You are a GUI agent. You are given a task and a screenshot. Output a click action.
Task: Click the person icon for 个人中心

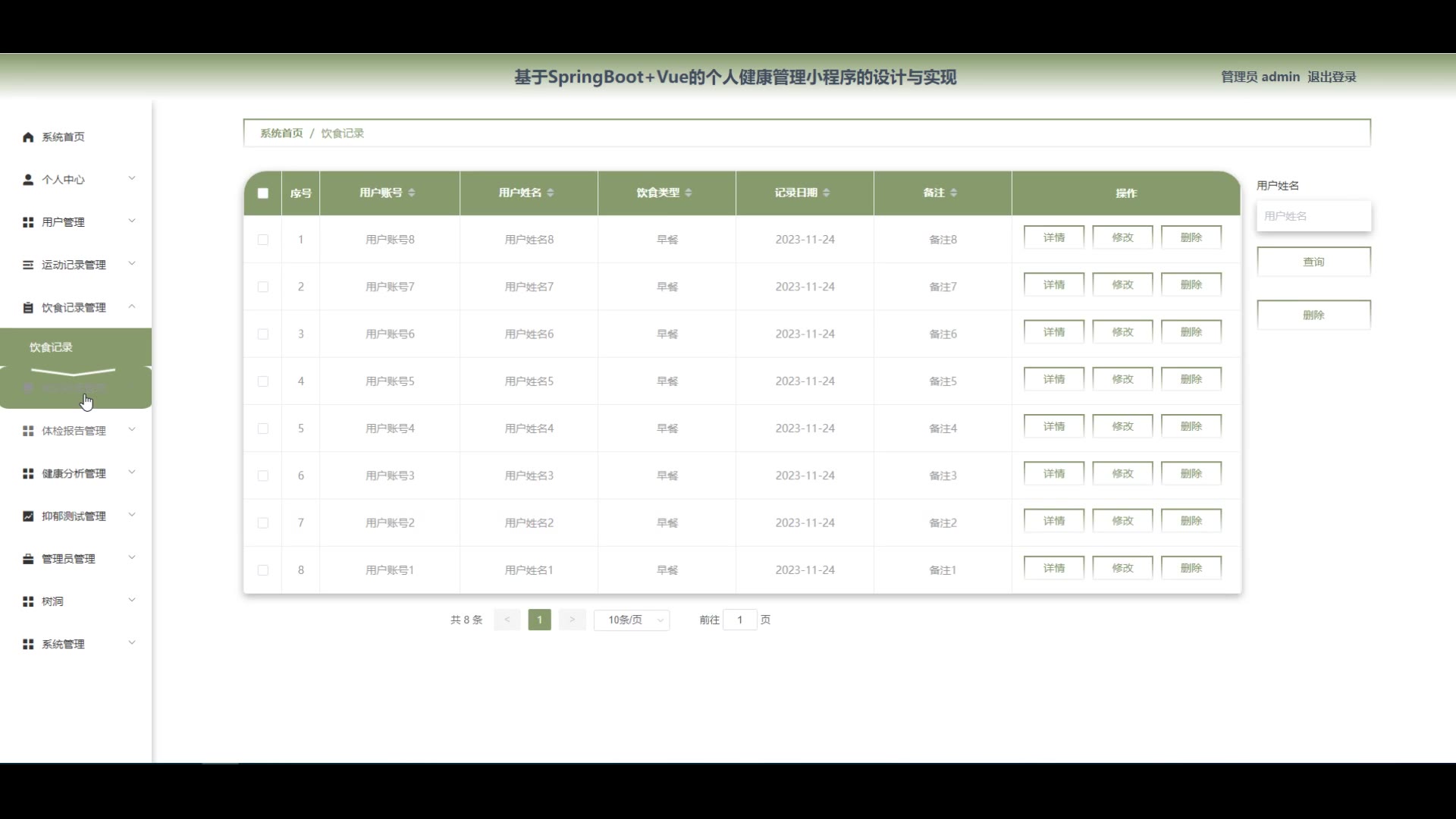28,180
